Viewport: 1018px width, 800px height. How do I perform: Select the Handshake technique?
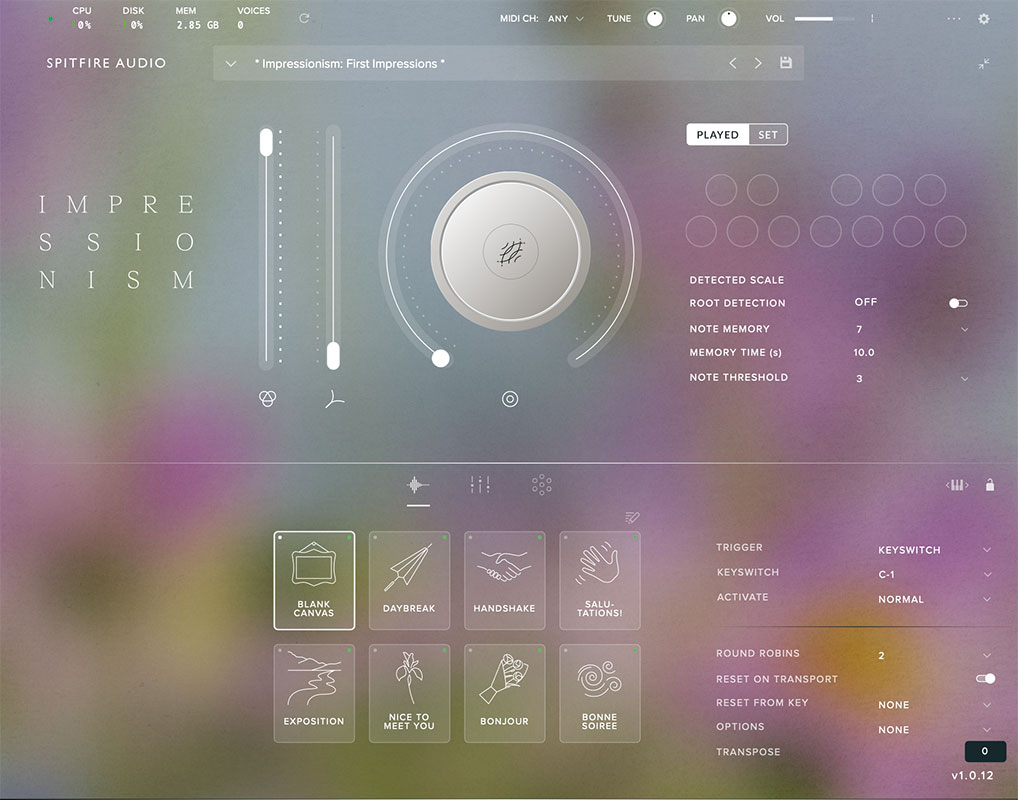tap(504, 581)
